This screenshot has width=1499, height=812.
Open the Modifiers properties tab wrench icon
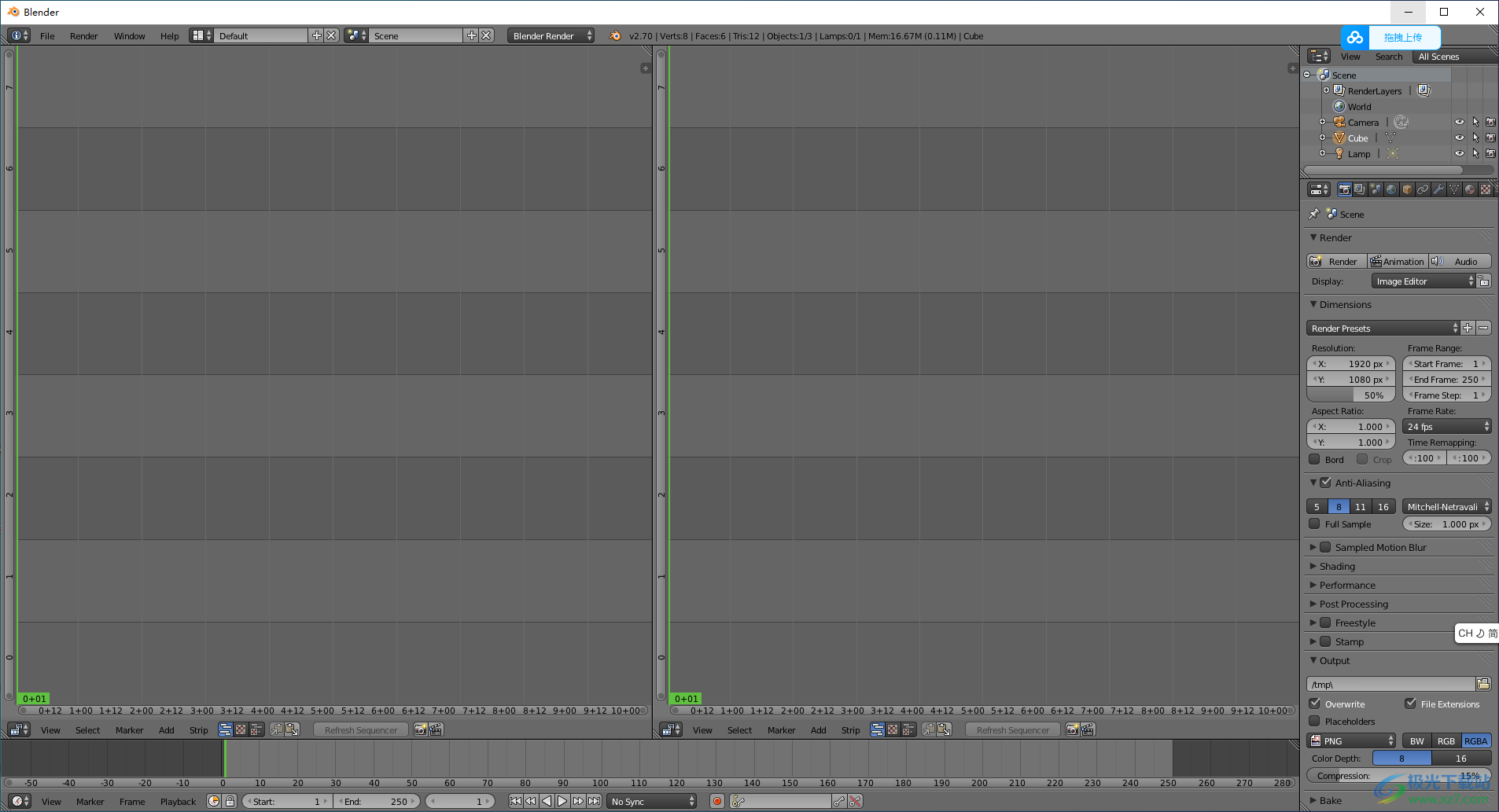click(x=1438, y=189)
